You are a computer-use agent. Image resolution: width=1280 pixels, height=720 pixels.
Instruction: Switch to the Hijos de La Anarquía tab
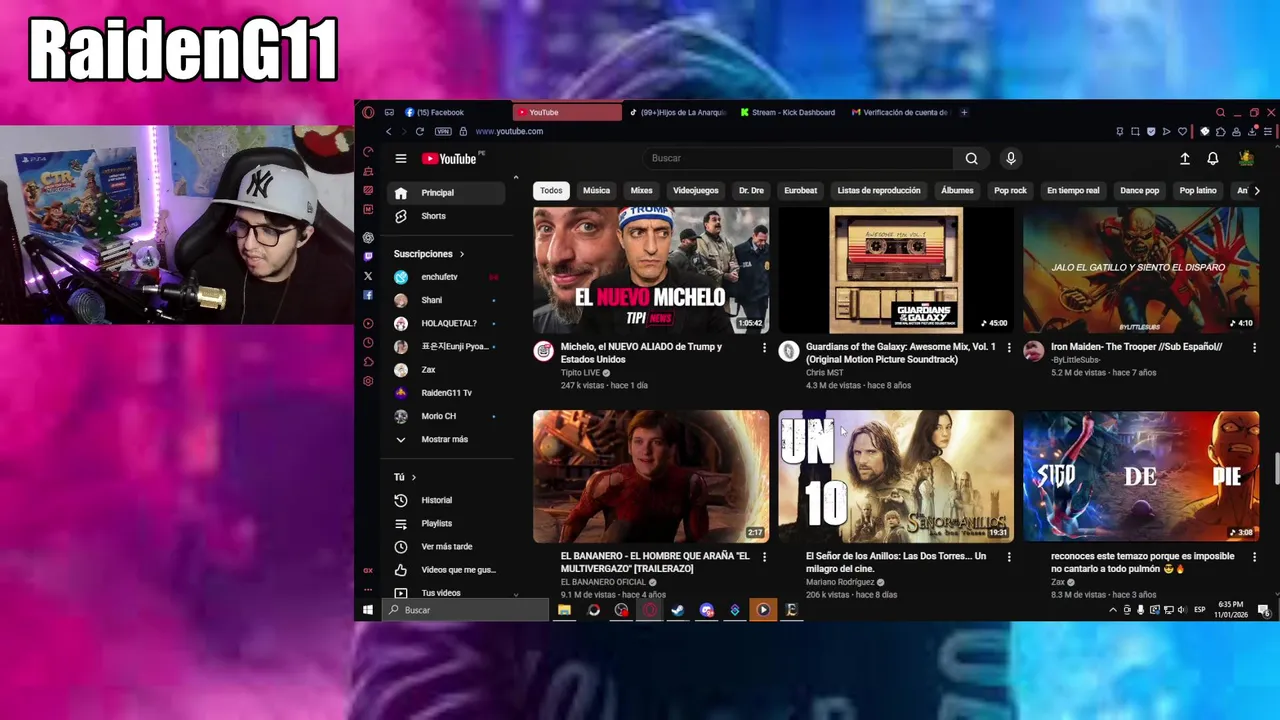[679, 112]
